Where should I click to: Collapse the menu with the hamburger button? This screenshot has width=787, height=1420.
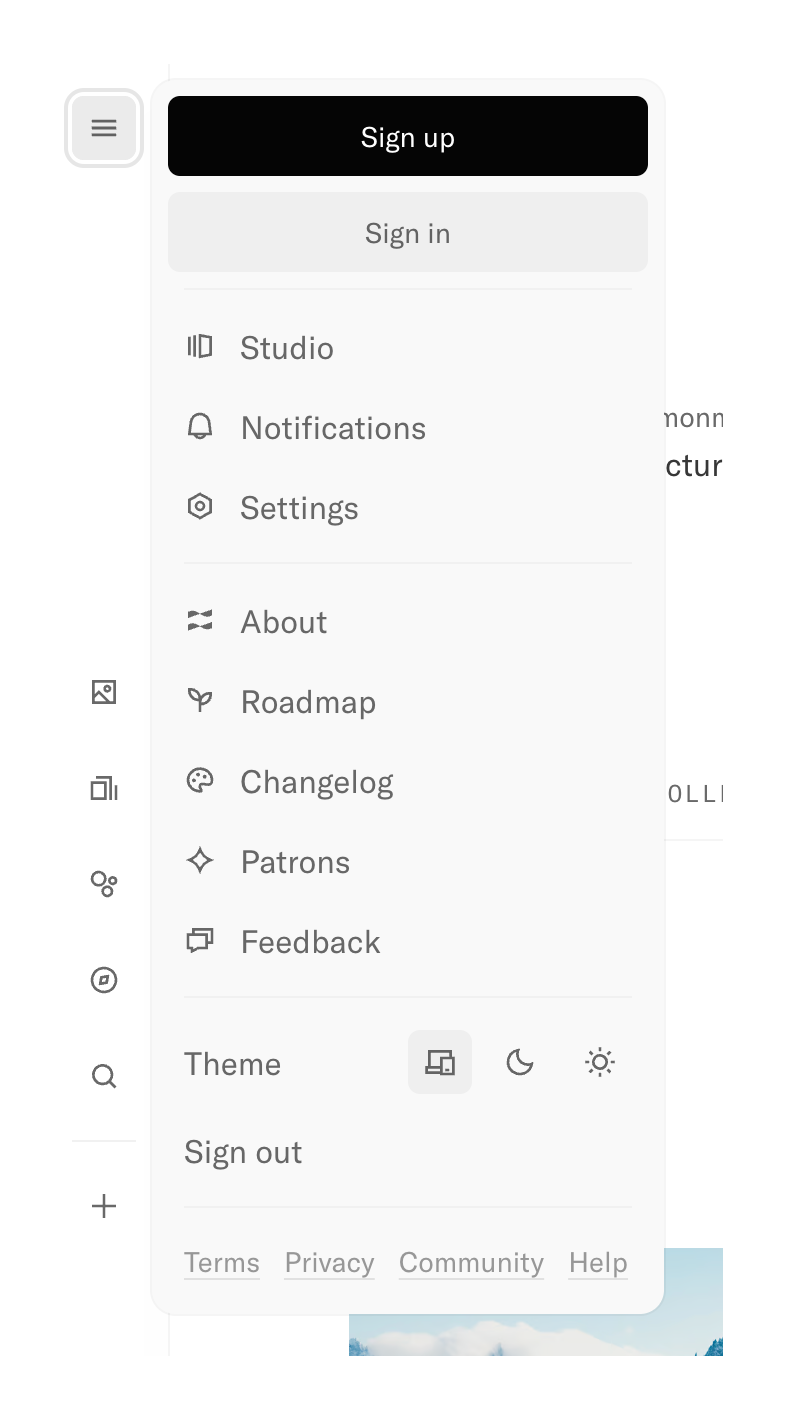click(x=104, y=128)
